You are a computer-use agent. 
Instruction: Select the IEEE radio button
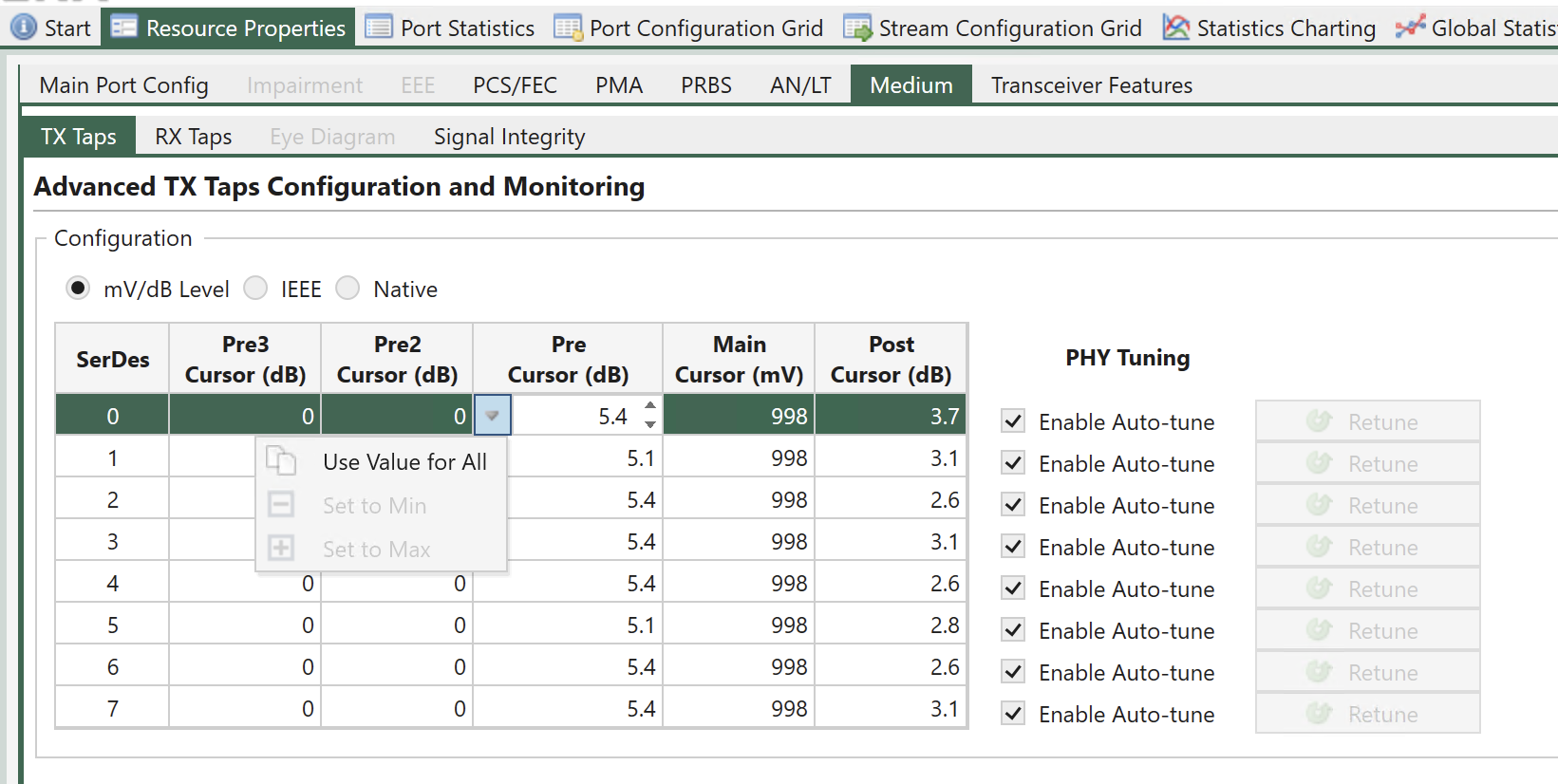coord(255,288)
